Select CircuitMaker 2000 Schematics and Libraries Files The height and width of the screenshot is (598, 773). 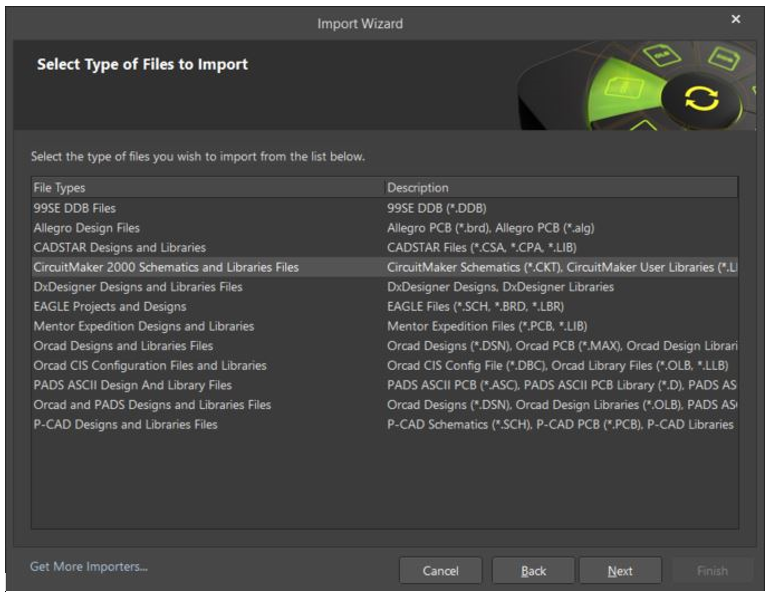pos(166,267)
